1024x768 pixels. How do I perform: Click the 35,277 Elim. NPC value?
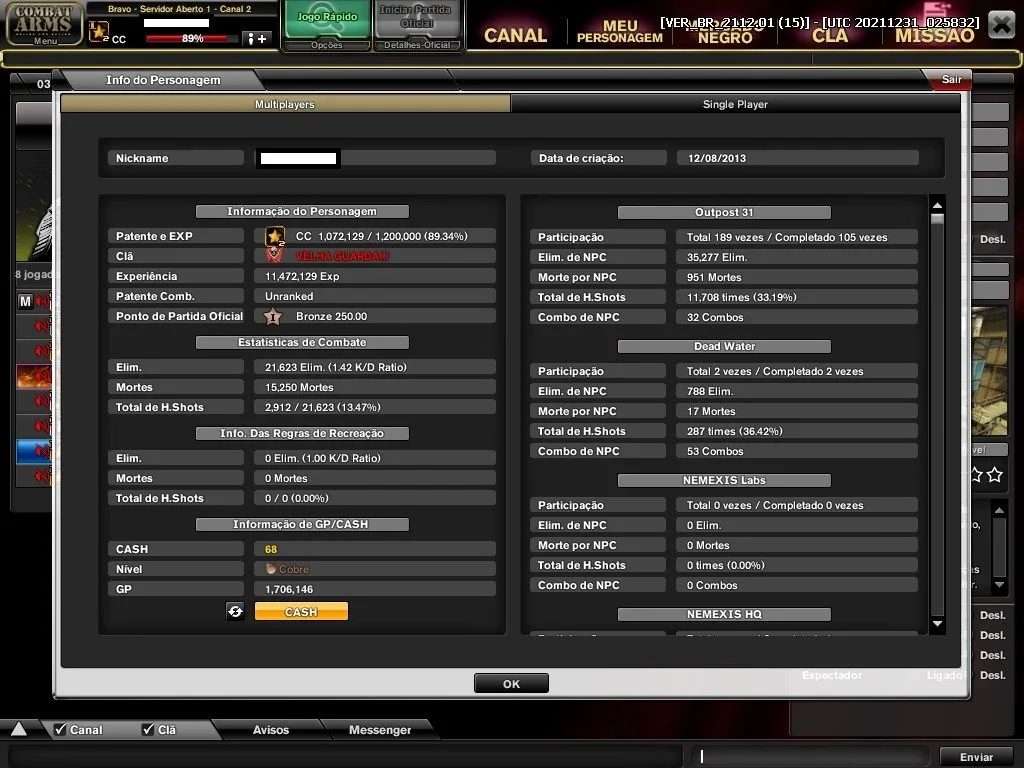point(716,257)
